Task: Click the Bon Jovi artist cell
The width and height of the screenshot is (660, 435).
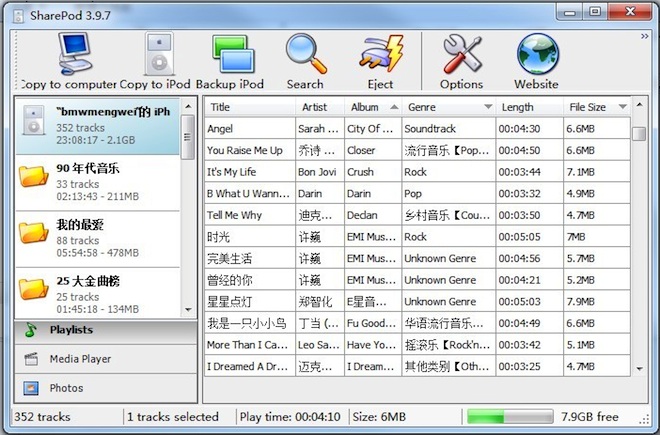Action: pyautogui.click(x=320, y=172)
